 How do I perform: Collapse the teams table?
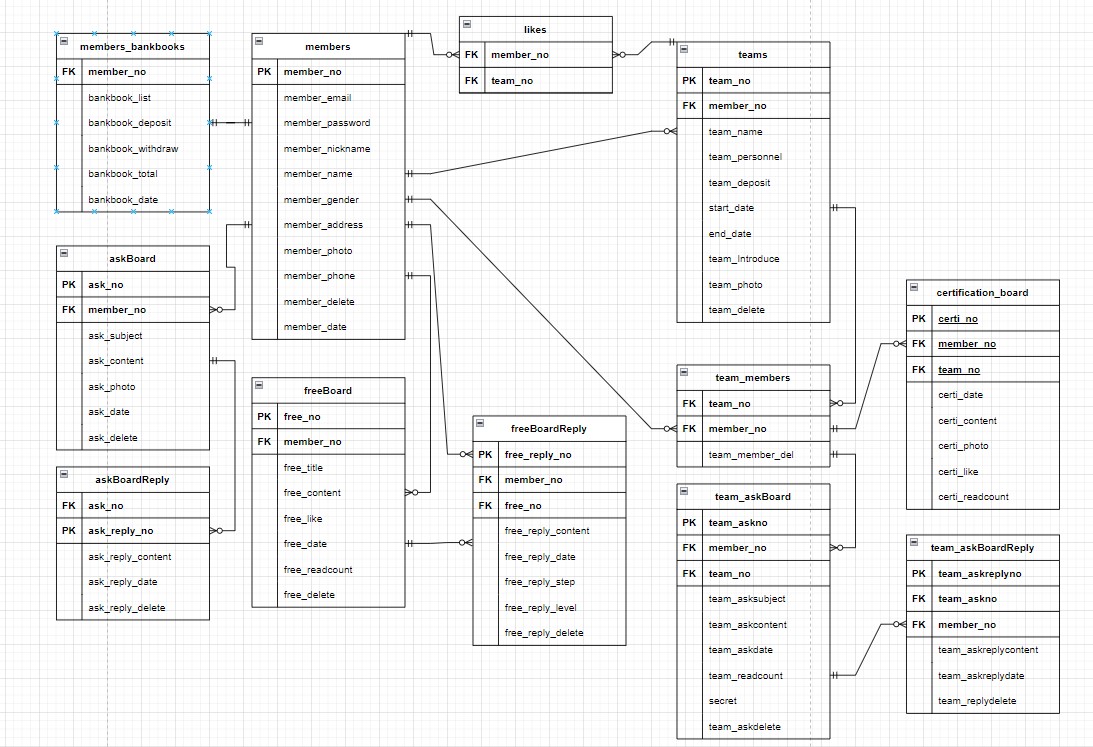pos(685,49)
